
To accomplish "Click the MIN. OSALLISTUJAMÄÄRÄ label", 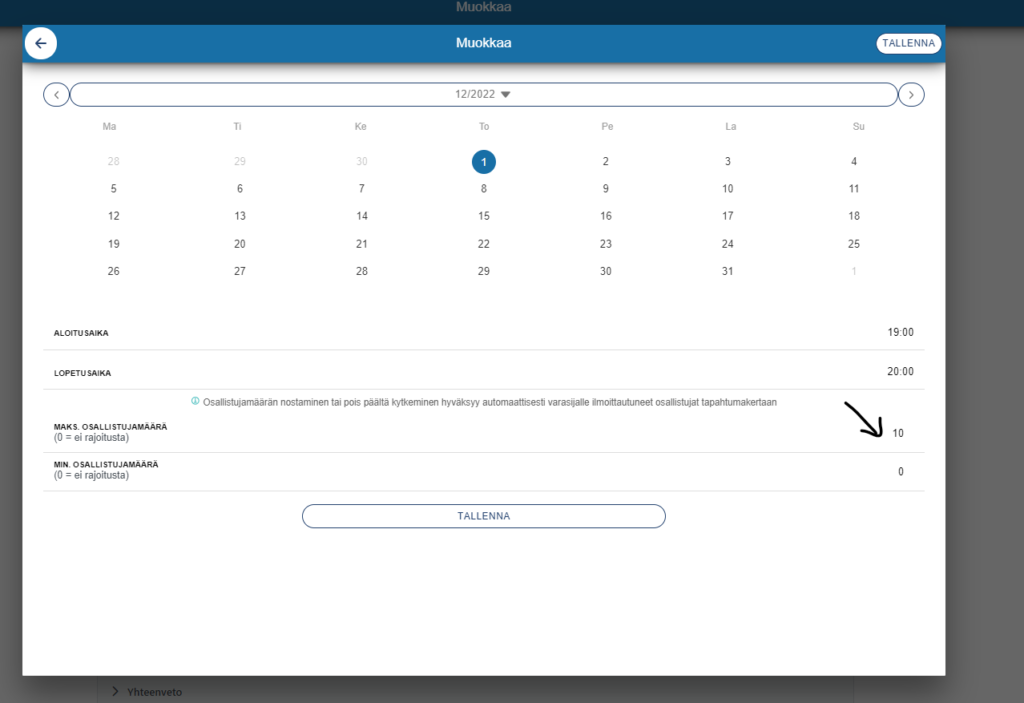I will (106, 465).
